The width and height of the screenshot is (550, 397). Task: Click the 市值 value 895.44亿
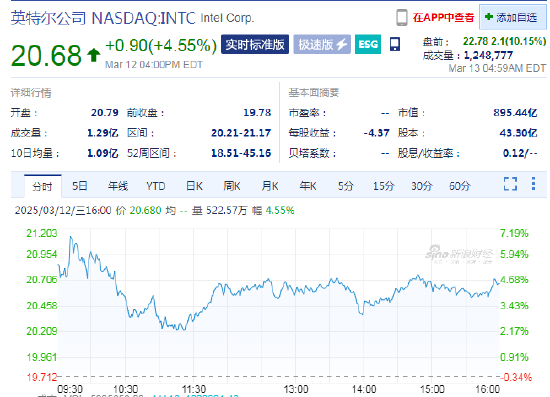pos(515,113)
